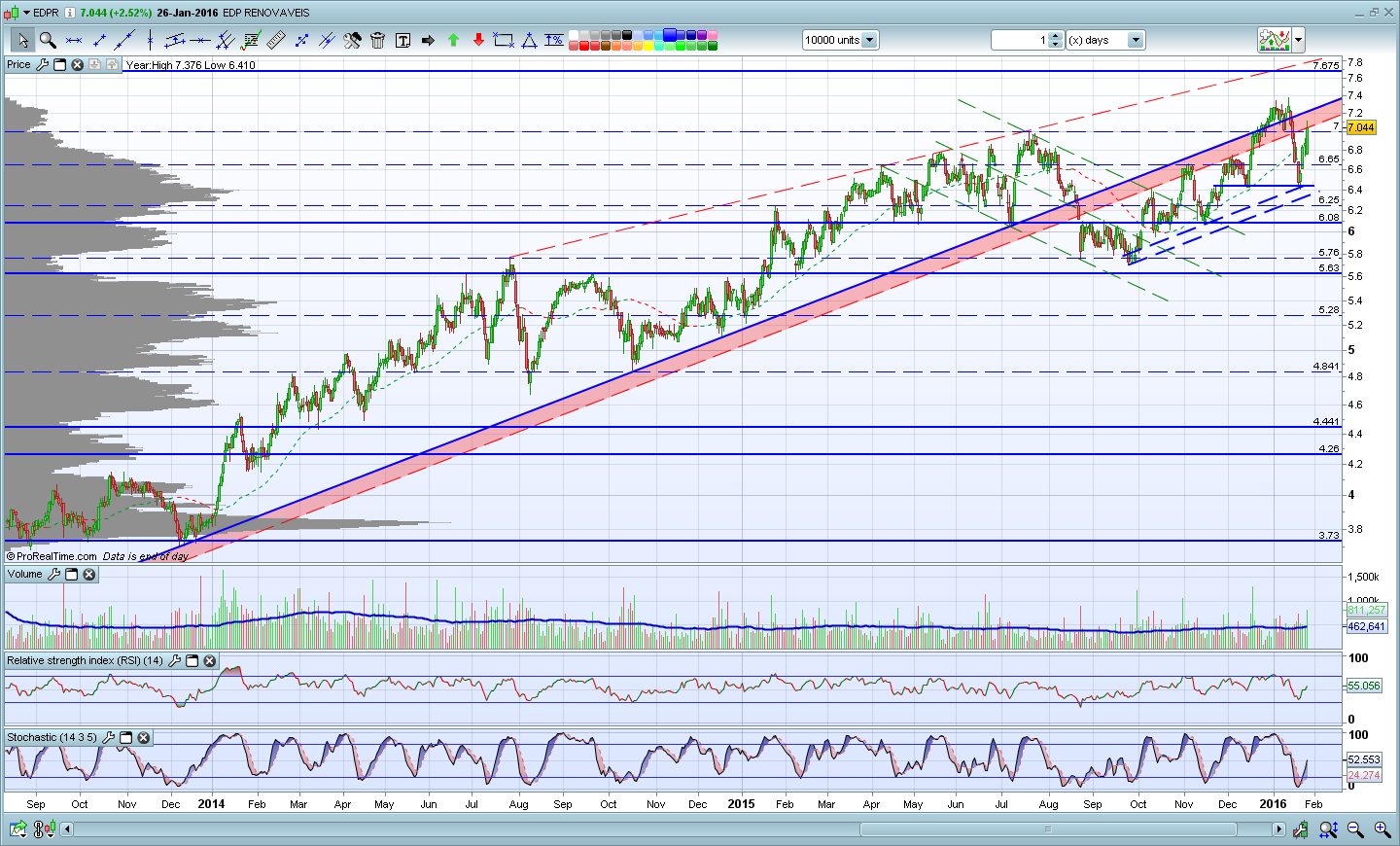The image size is (1400, 846).
Task: Click the Relative strength index (RSI) (14) label
Action: 86,660
